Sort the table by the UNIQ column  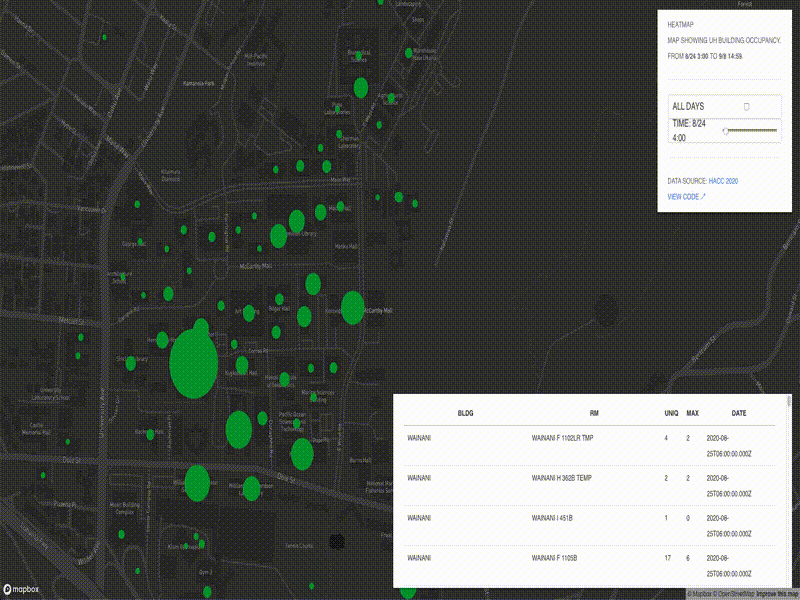[x=665, y=410]
